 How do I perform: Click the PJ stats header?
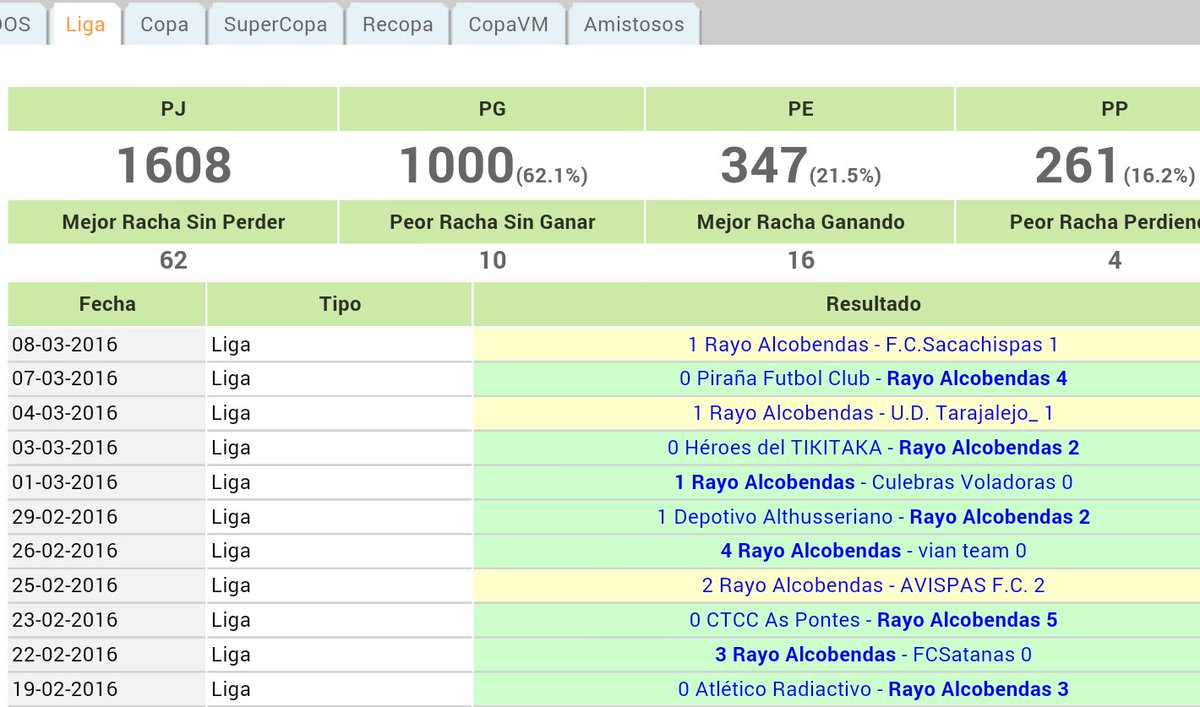tap(172, 108)
